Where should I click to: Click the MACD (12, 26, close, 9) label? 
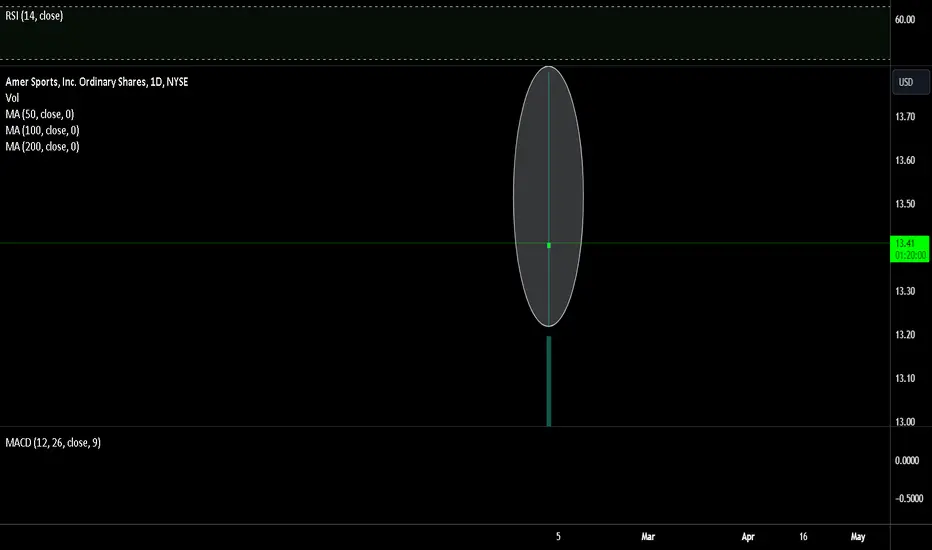[x=53, y=442]
